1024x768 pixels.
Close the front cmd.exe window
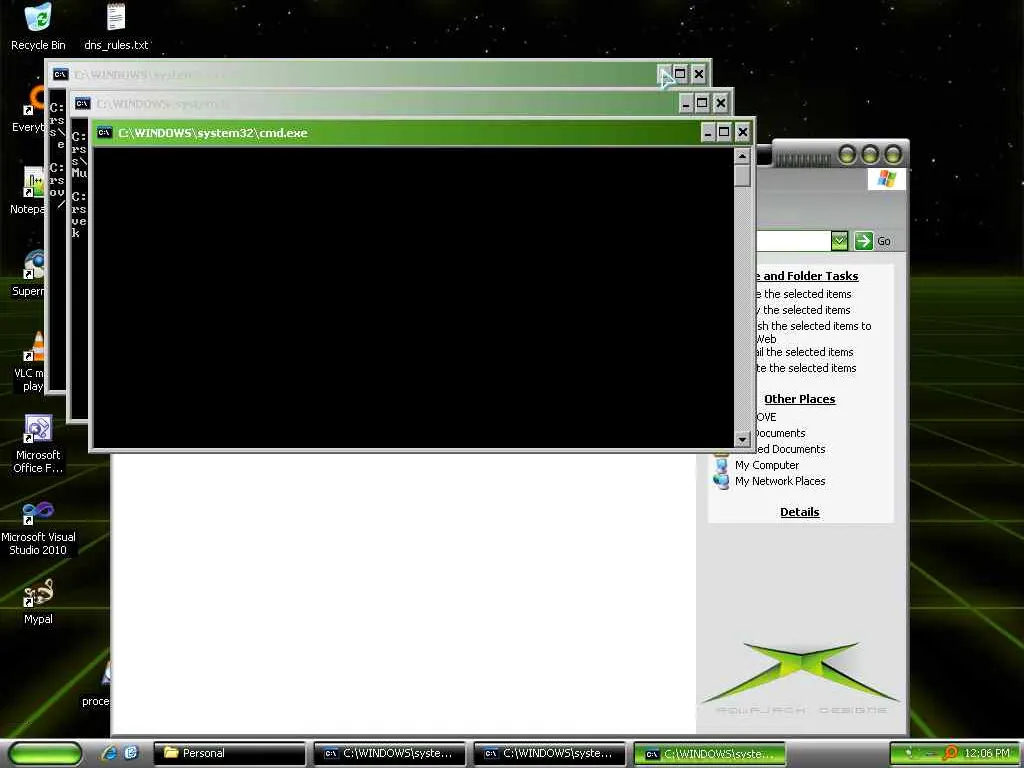(743, 133)
